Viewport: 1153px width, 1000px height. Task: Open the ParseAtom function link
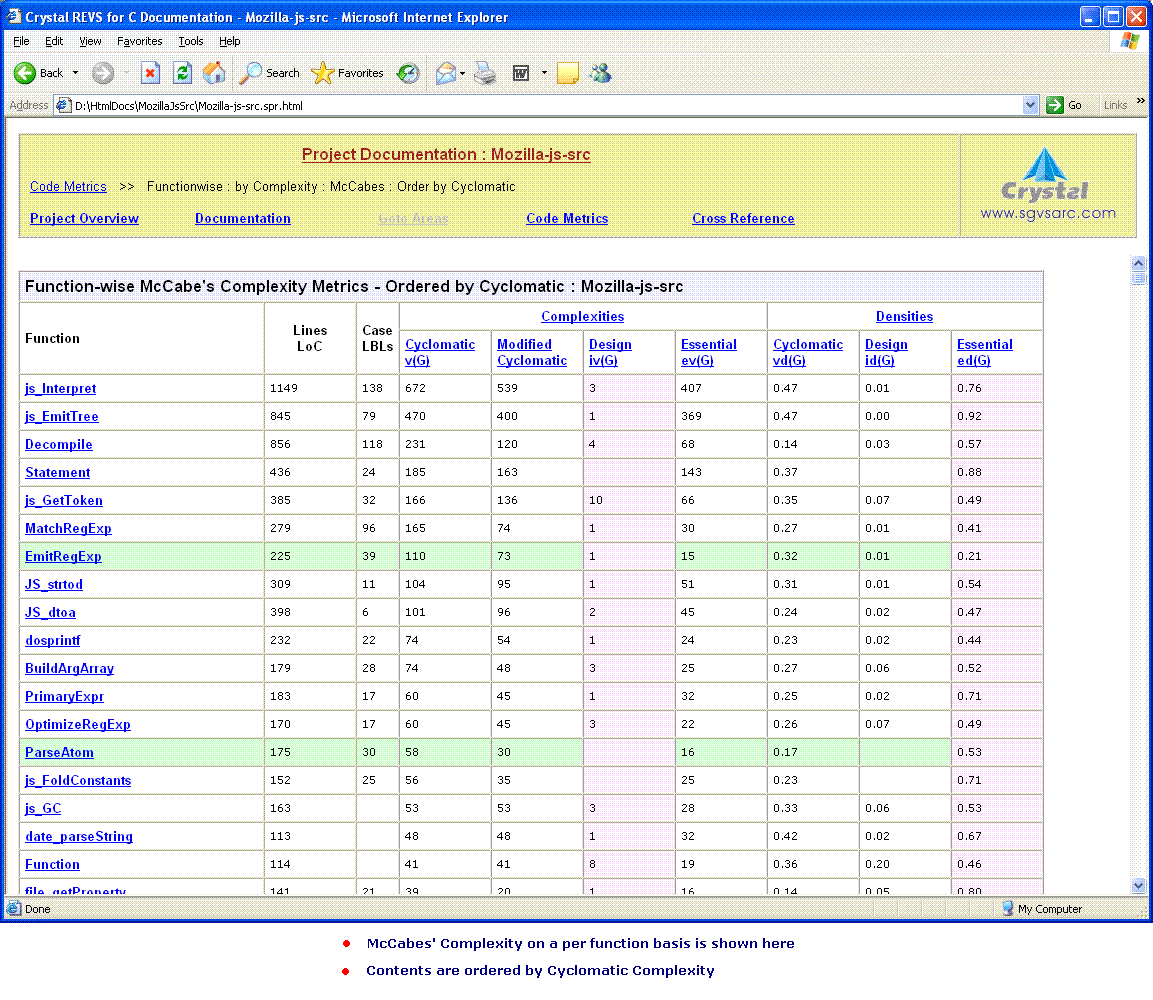60,752
